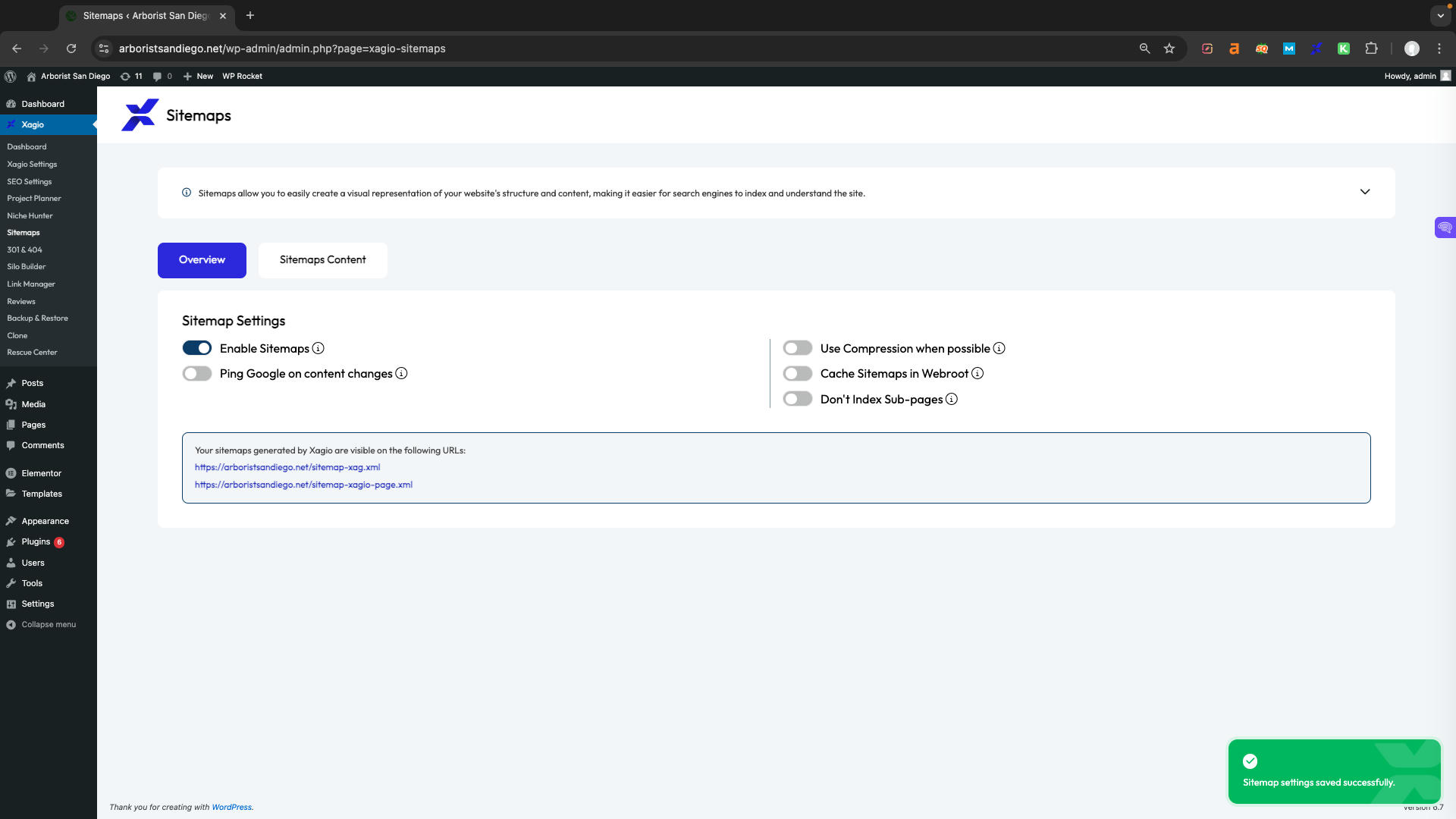
Task: Open a new browser tab with plus icon
Action: pos(250,16)
